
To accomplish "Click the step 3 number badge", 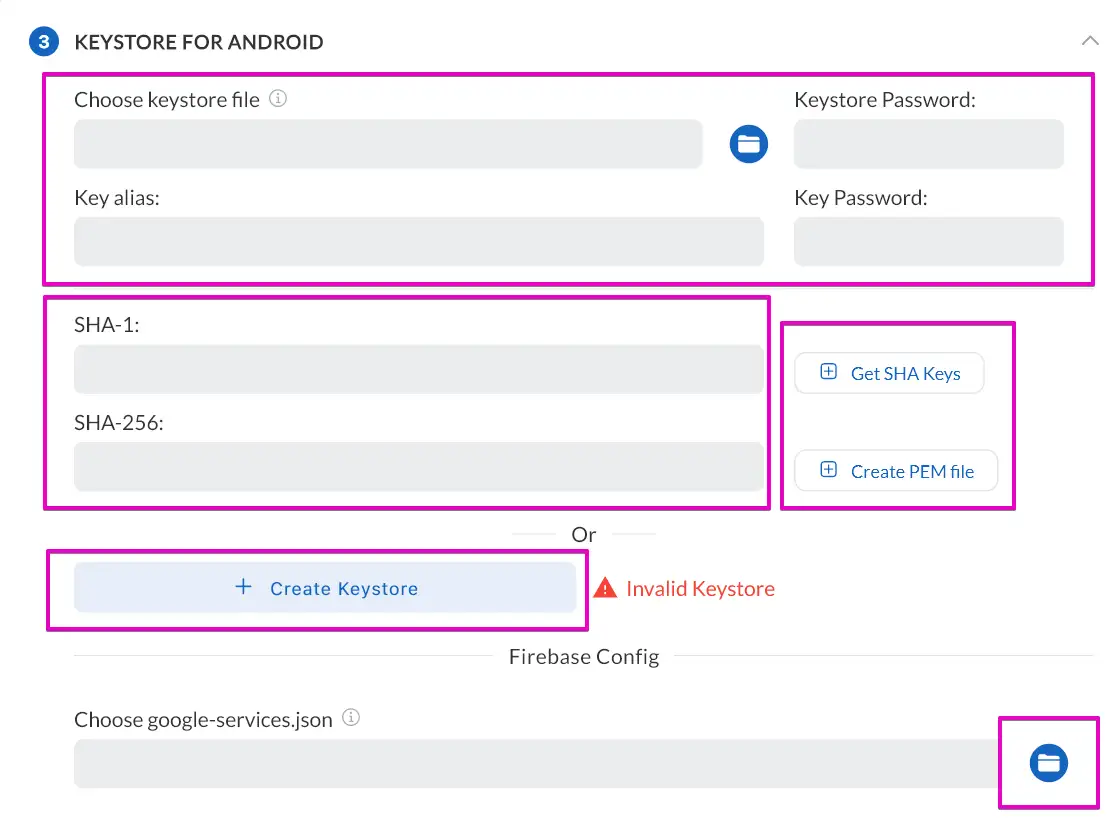I will click(x=43, y=42).
